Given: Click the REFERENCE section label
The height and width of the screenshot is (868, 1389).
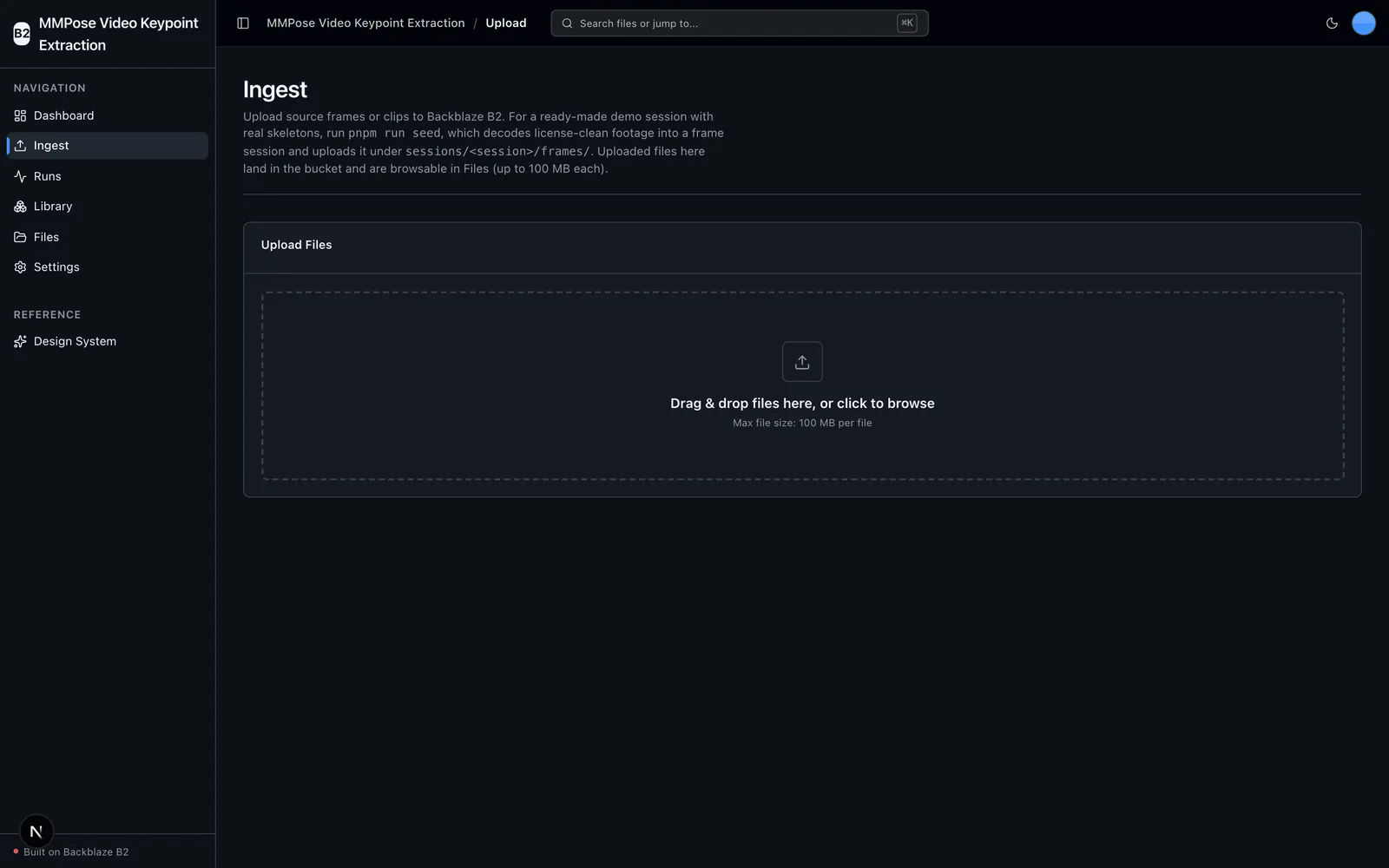Looking at the screenshot, I should [x=47, y=315].
